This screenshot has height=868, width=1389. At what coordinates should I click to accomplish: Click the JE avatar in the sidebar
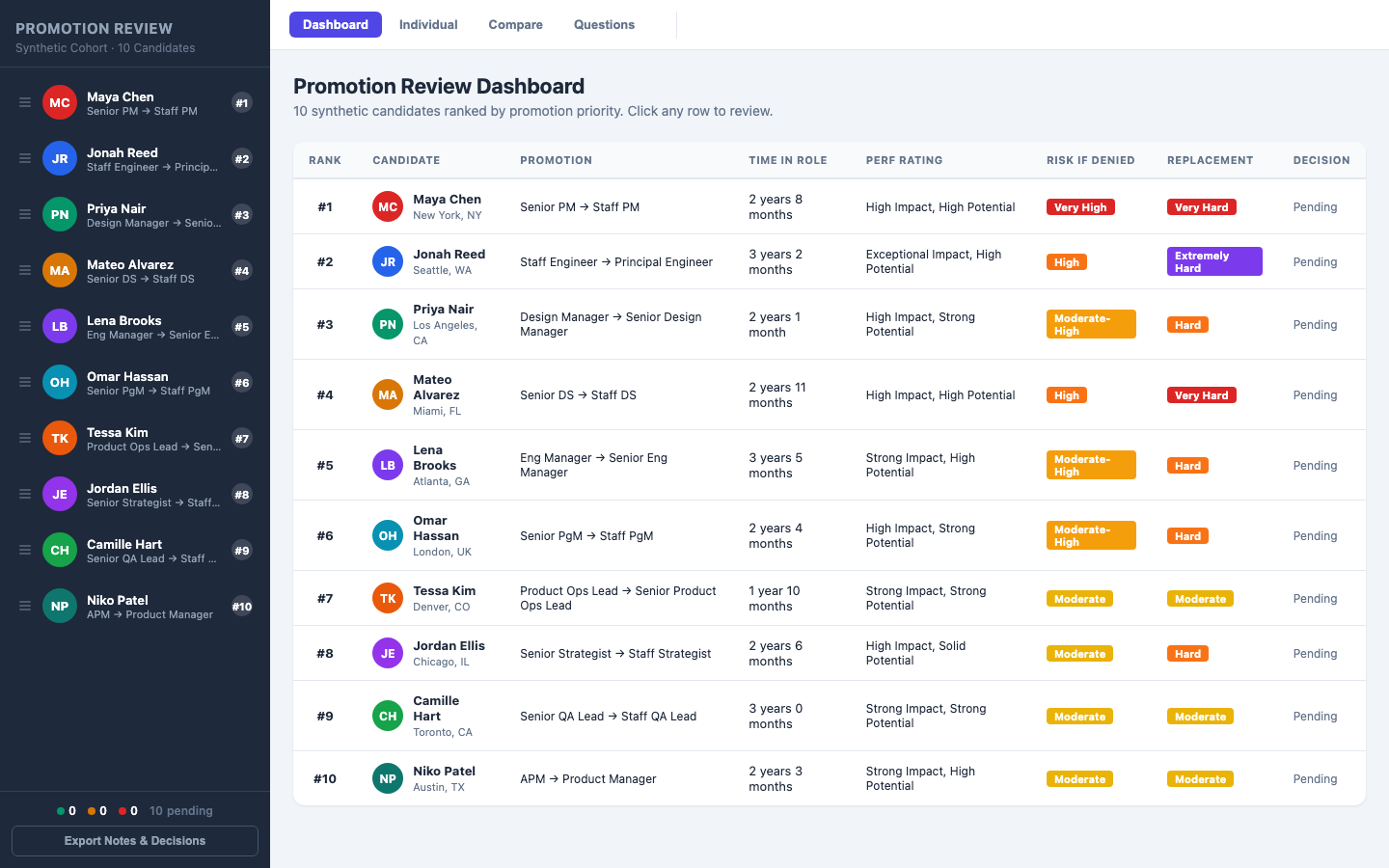pos(60,494)
